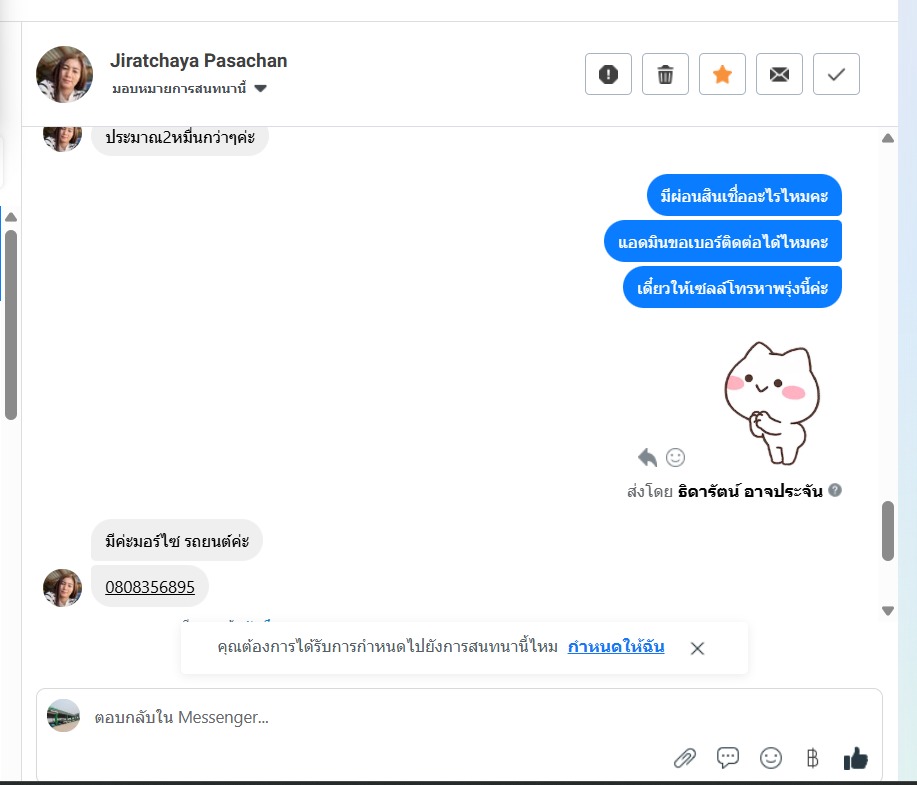Delete conversation using trash icon
This screenshot has width=917, height=785.
coord(665,74)
